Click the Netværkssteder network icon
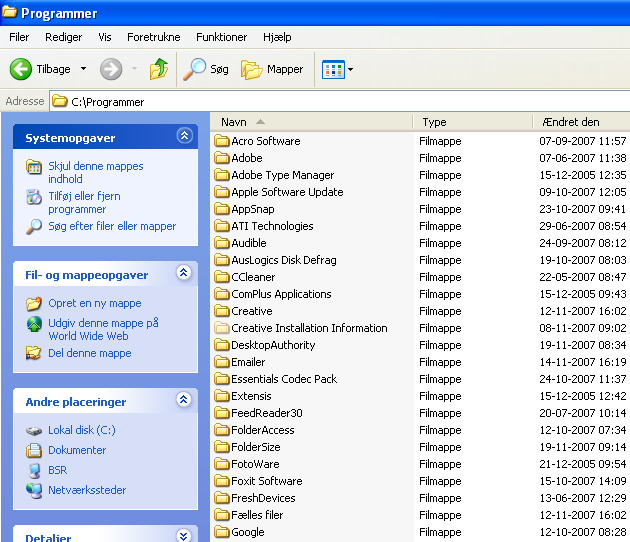The width and height of the screenshot is (630, 542). point(34,491)
